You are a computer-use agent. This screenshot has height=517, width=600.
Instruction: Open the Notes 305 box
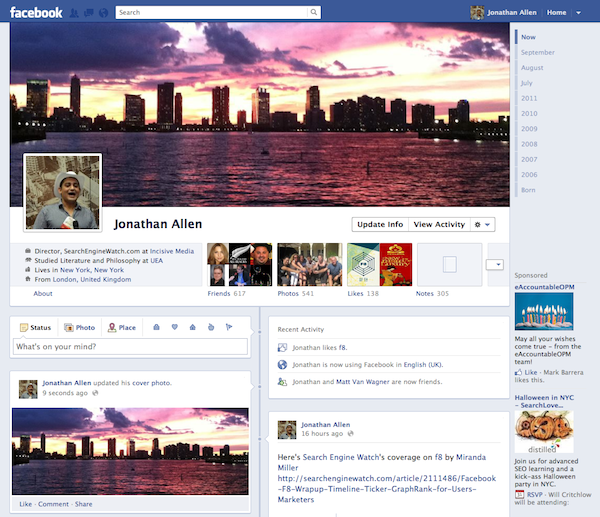pos(450,264)
